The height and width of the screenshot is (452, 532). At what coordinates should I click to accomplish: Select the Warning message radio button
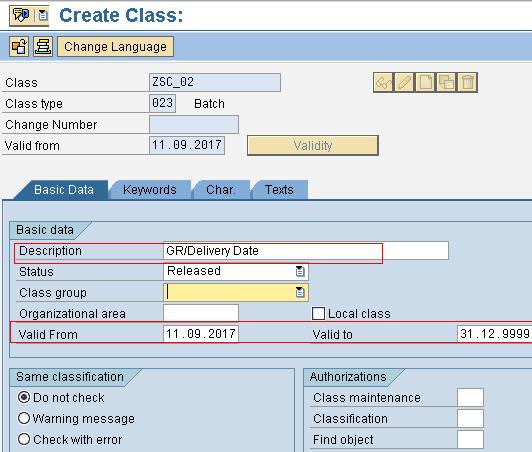pyautogui.click(x=24, y=418)
